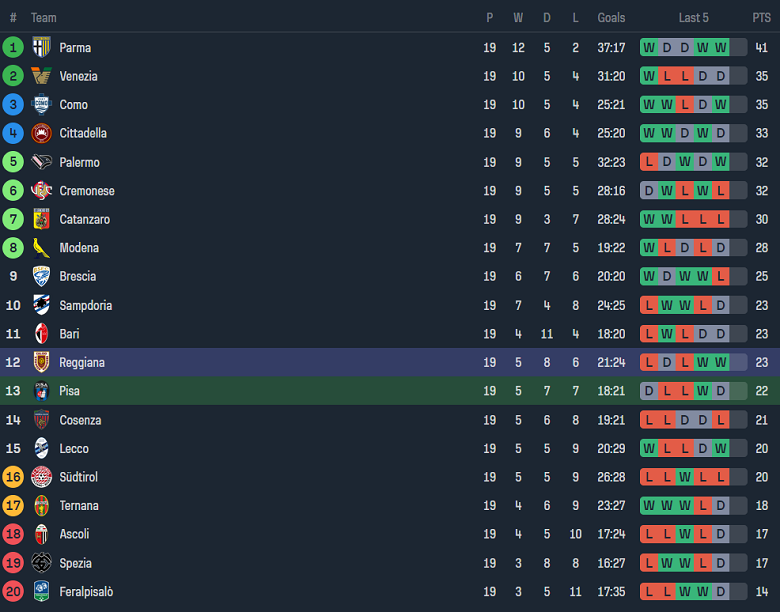This screenshot has height=612, width=780.
Task: Click the Venezia team logo
Action: pyautogui.click(x=41, y=76)
